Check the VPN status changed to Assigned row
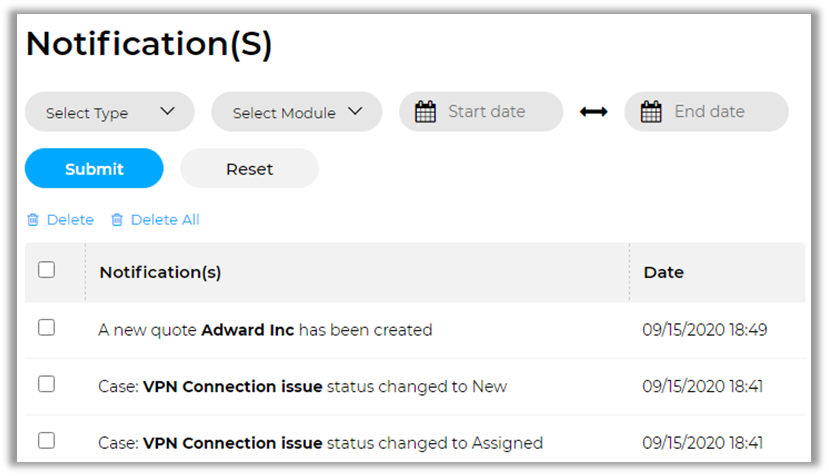Screen dimensions: 829x476 click(46, 440)
